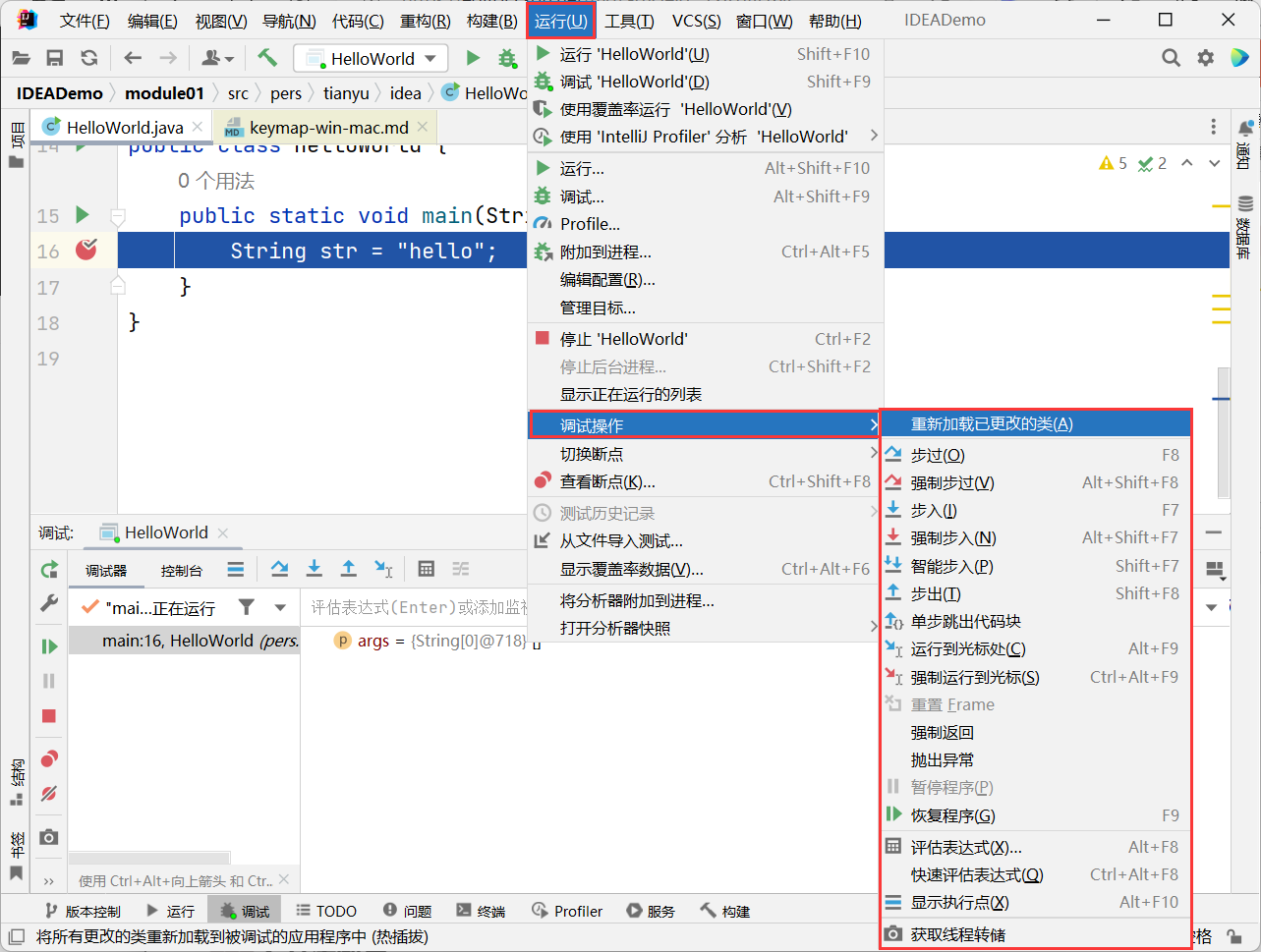1261x952 pixels.
Task: Close the HelloWorld debug session tab
Action: [x=223, y=532]
